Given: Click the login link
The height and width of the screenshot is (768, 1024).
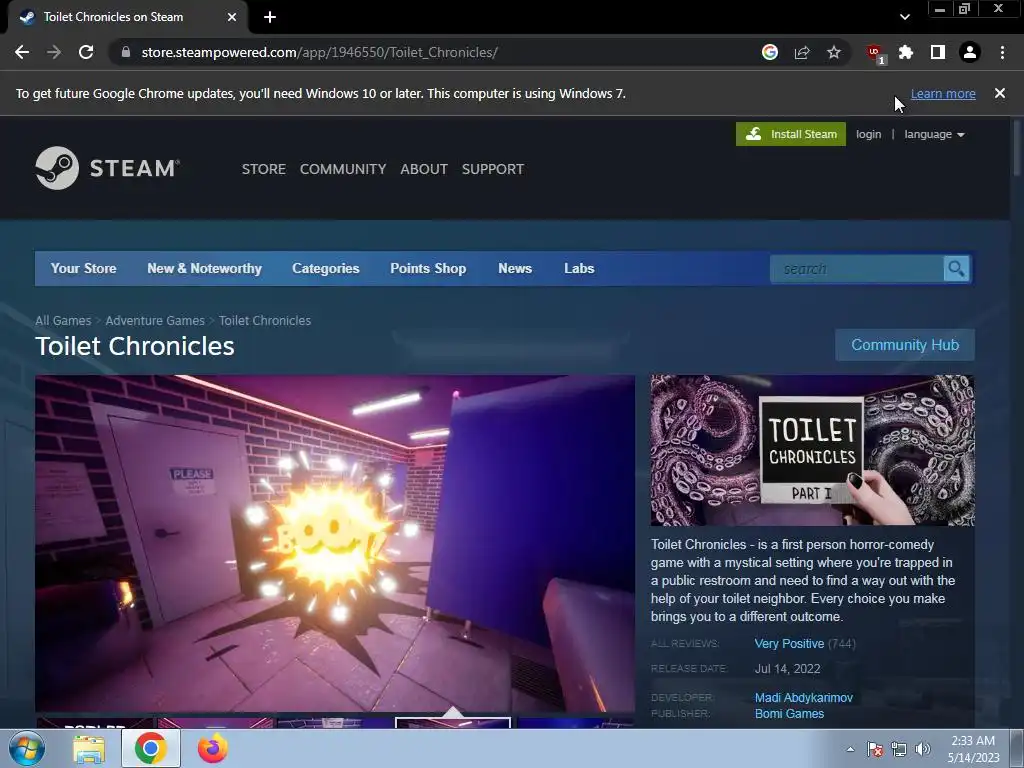Looking at the screenshot, I should 869,134.
